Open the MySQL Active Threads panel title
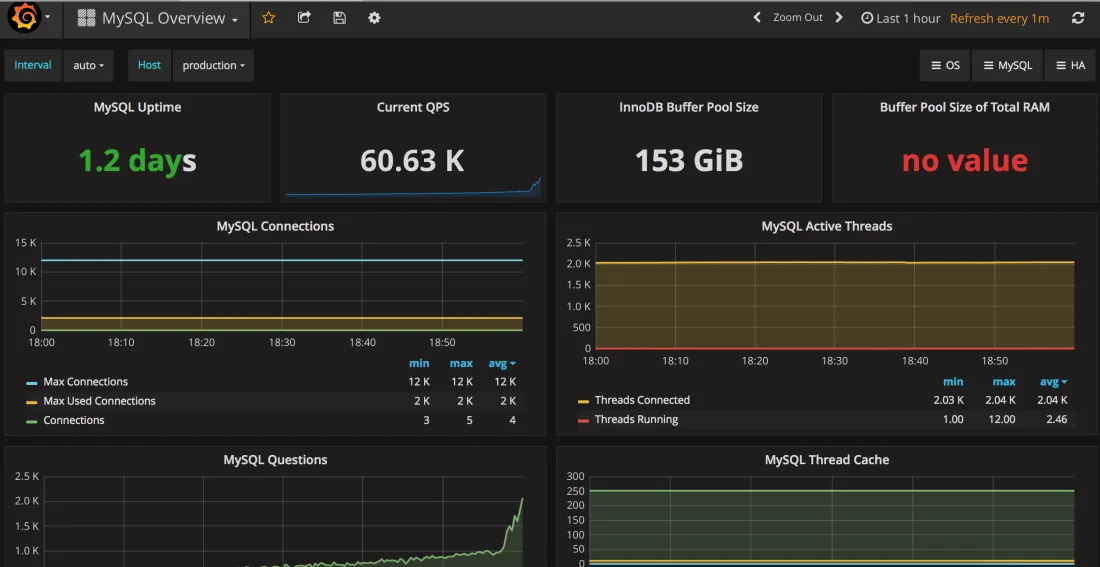This screenshot has width=1100, height=567. pos(827,226)
